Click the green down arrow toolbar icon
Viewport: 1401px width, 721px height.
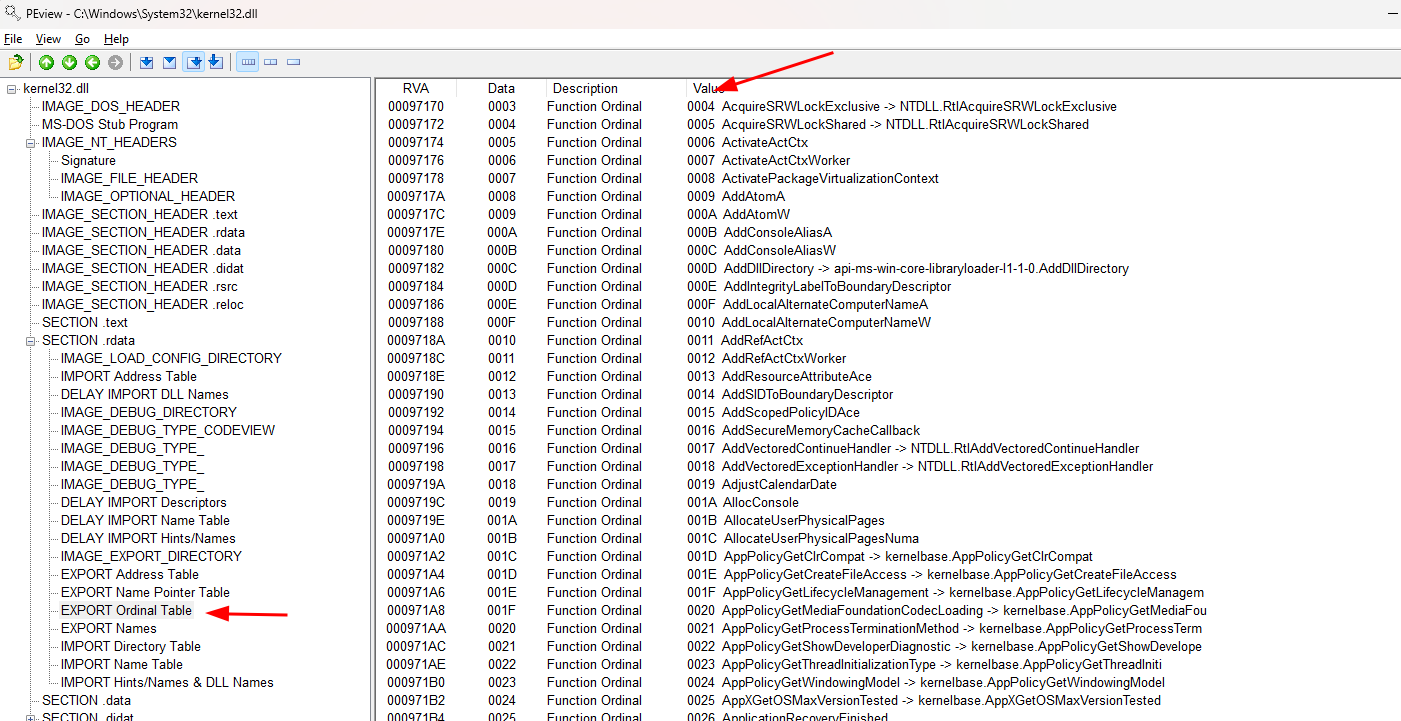point(69,63)
